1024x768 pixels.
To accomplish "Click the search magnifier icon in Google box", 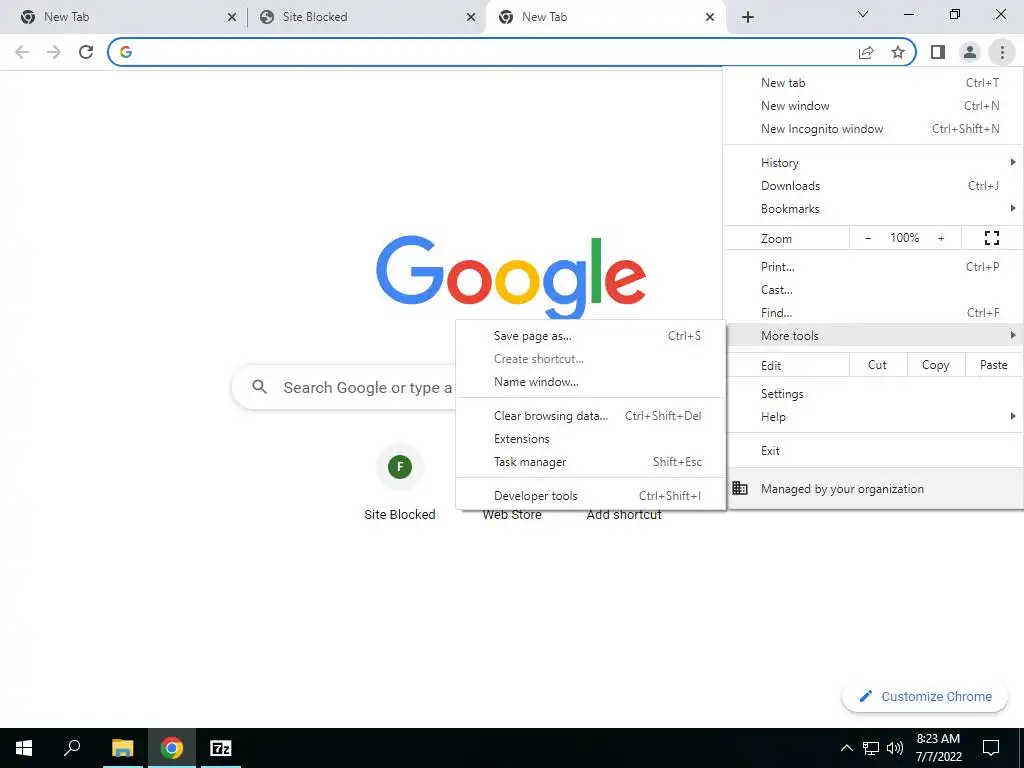I will pos(259,387).
